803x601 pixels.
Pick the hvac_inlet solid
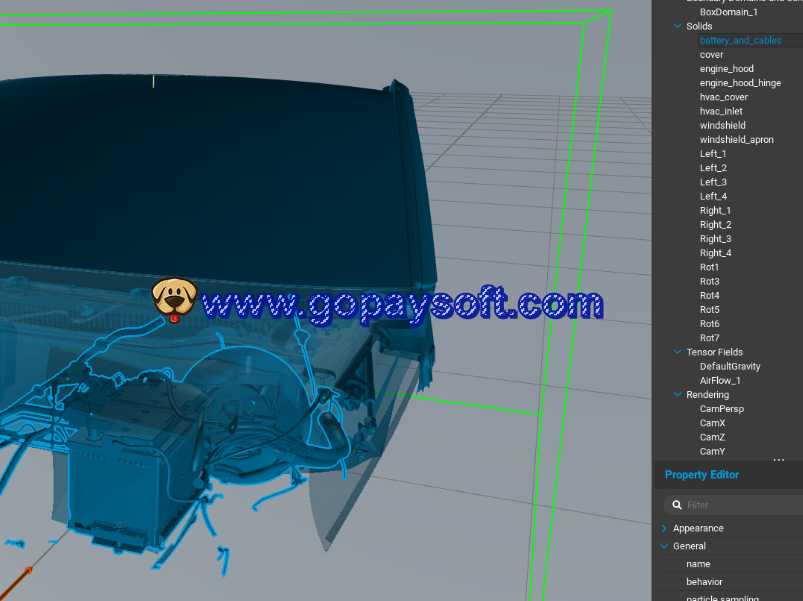click(x=721, y=112)
